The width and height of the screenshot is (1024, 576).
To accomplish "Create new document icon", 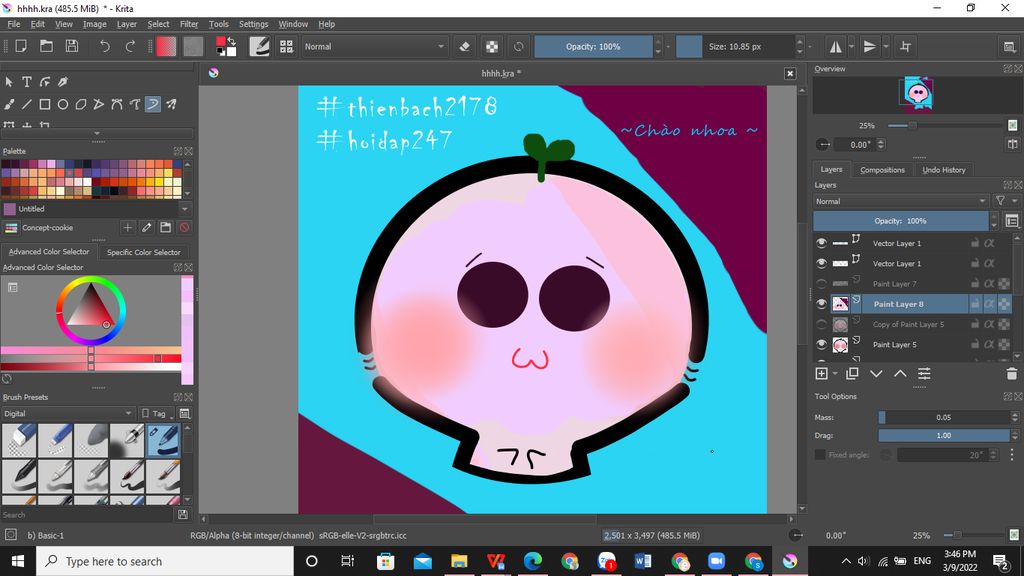I will [x=21, y=46].
